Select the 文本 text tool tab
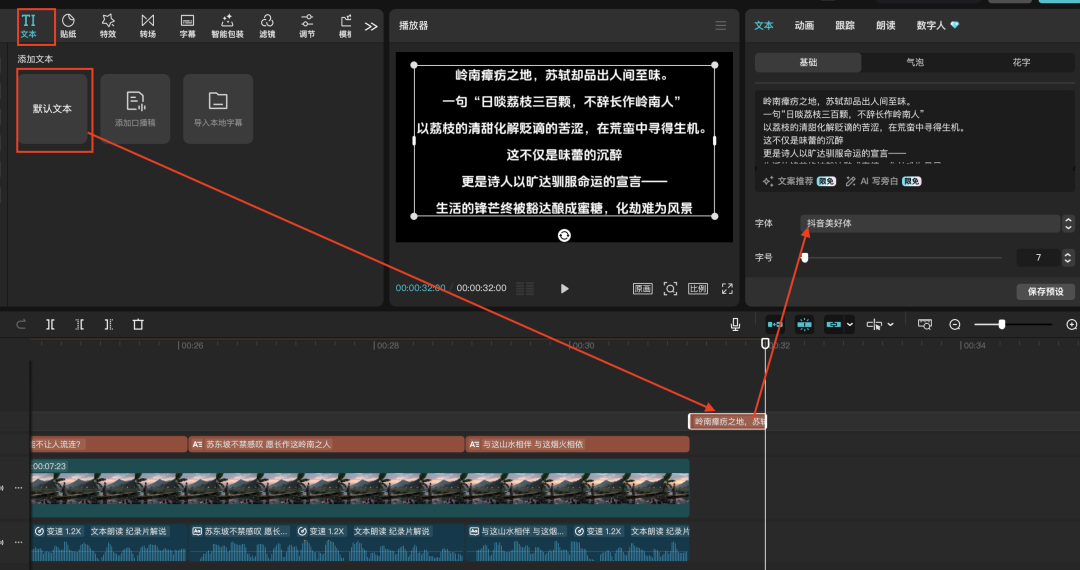 28,26
